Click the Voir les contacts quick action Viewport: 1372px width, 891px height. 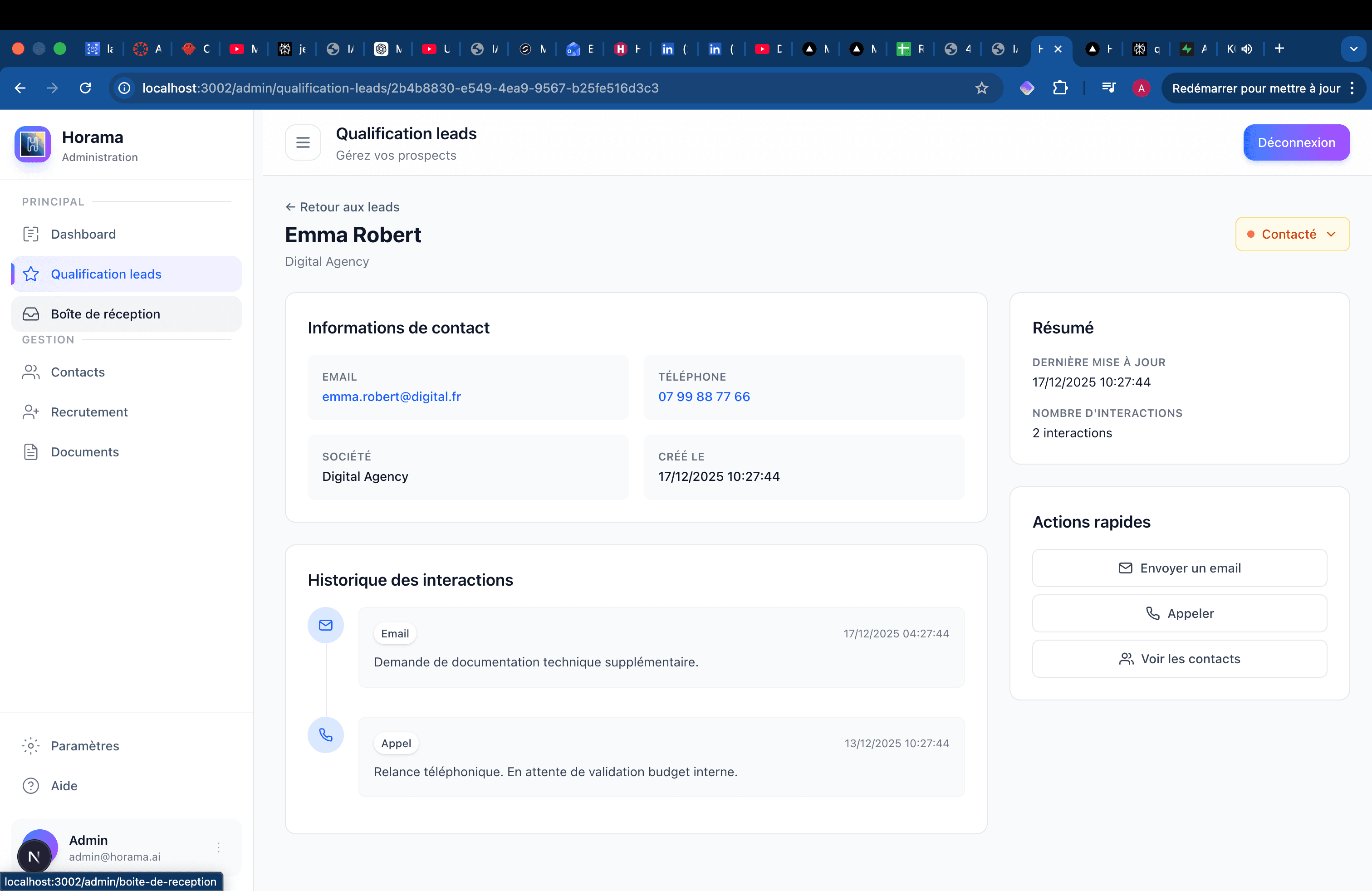[x=1179, y=659]
